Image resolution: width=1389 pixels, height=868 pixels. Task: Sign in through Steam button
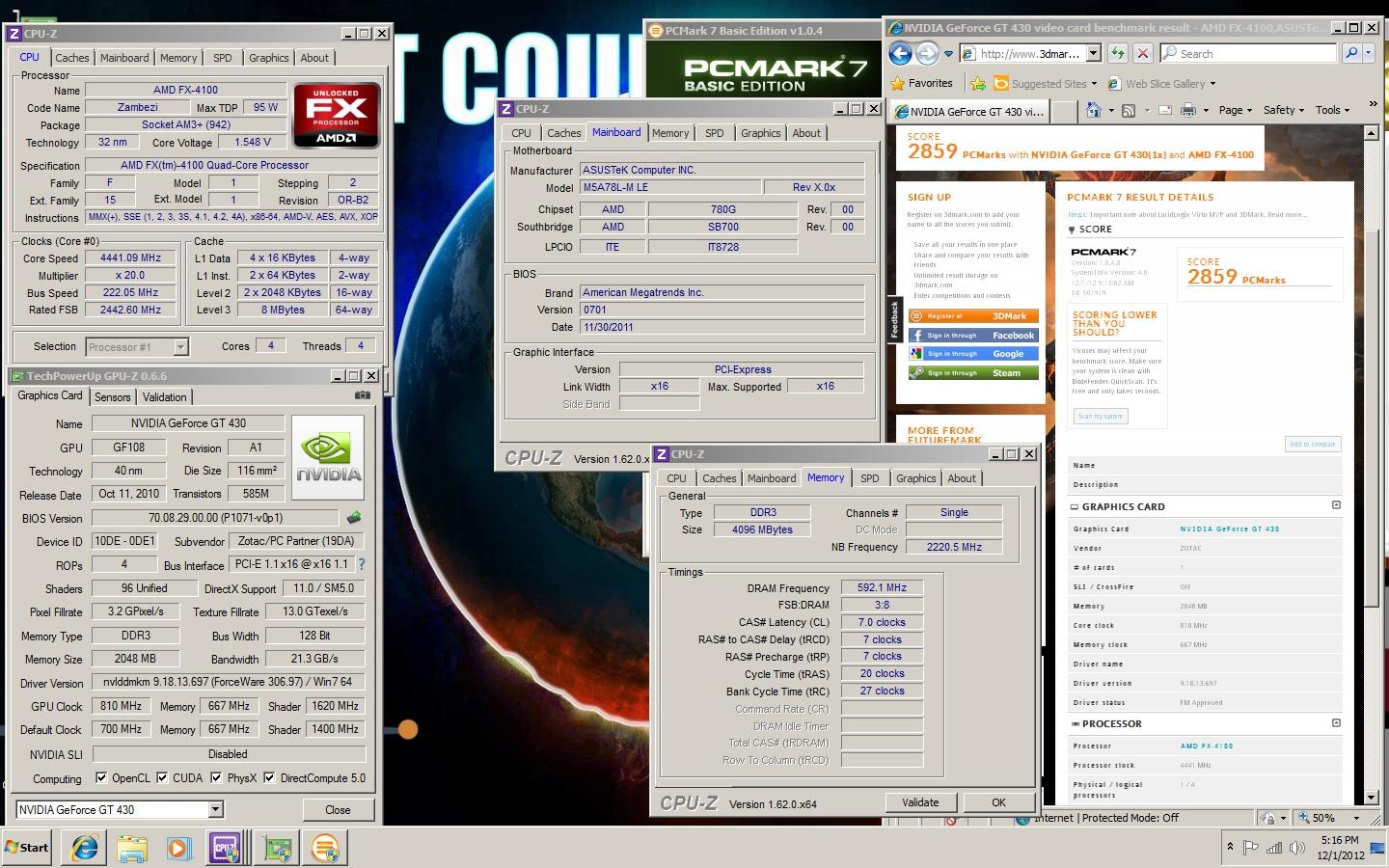(972, 372)
